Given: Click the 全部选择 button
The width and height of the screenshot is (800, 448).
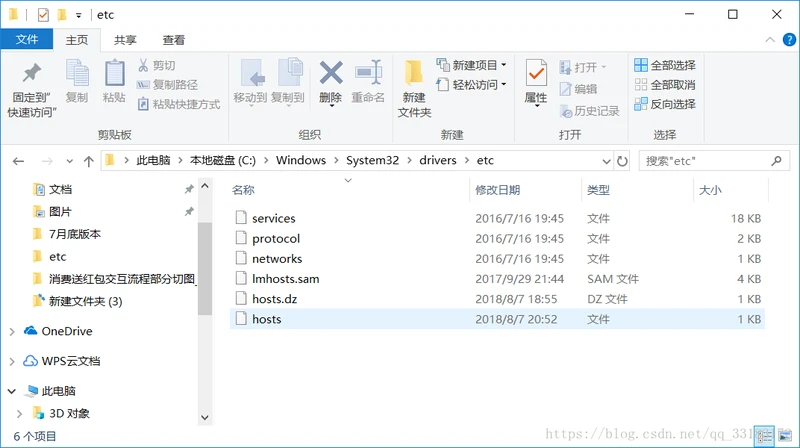Looking at the screenshot, I should tap(665, 65).
